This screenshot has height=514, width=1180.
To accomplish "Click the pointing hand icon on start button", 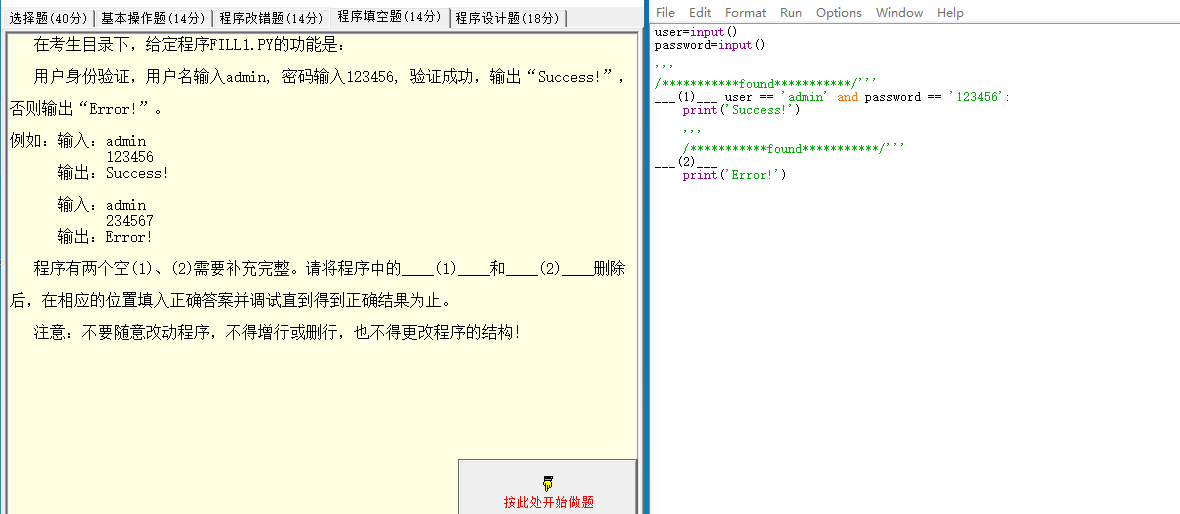I will (x=547, y=484).
